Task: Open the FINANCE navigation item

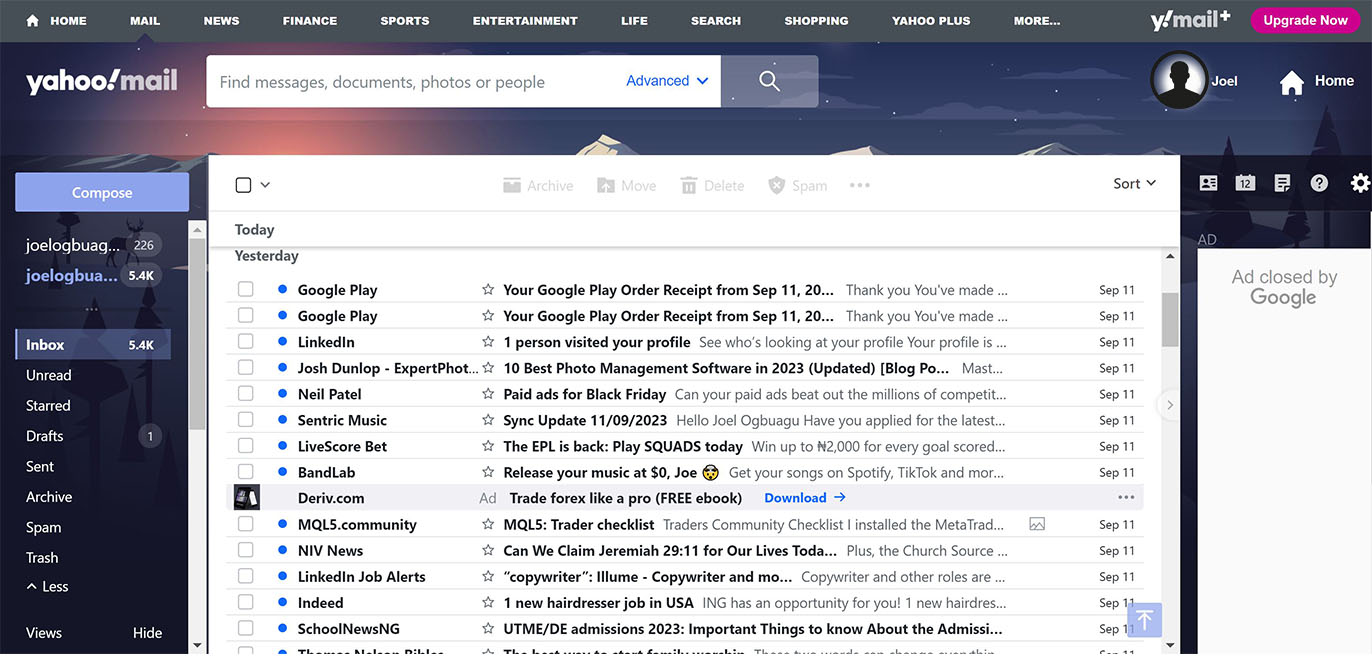Action: pyautogui.click(x=309, y=21)
